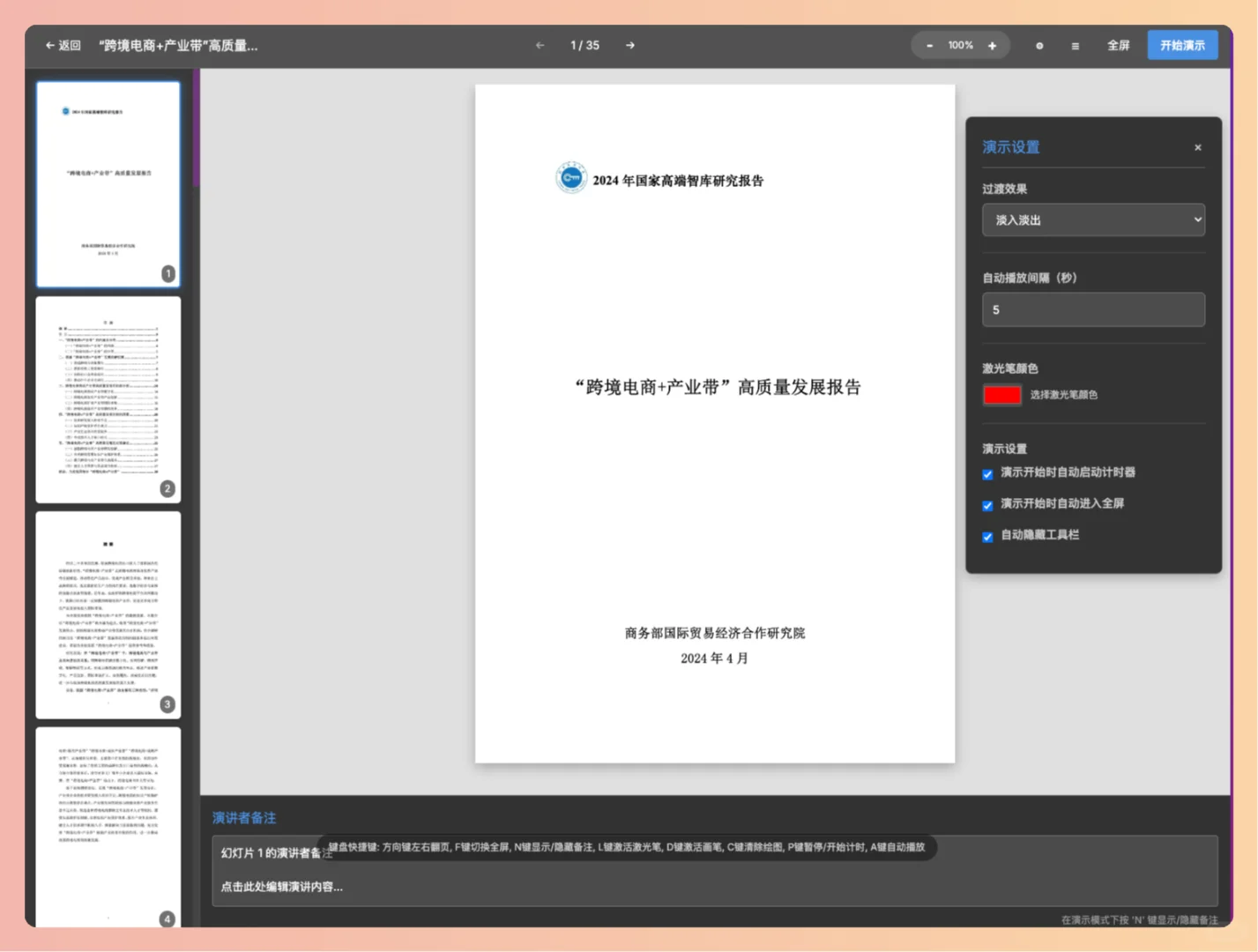This screenshot has height=952, width=1258.
Task: Click the zoom out minus icon
Action: tap(929, 46)
